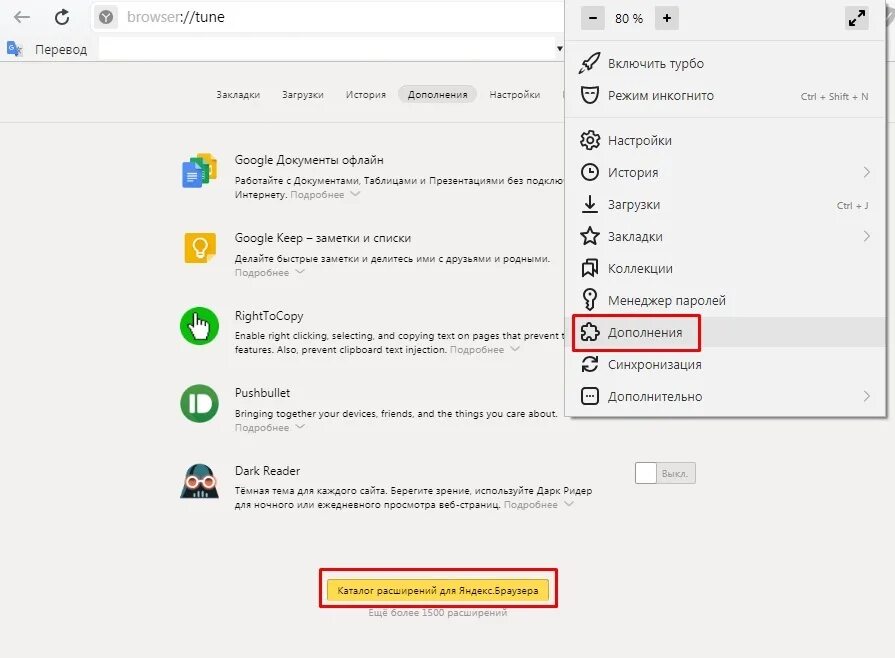Click the downloads arrow icon
Image resolution: width=895 pixels, height=658 pixels.
tap(590, 204)
